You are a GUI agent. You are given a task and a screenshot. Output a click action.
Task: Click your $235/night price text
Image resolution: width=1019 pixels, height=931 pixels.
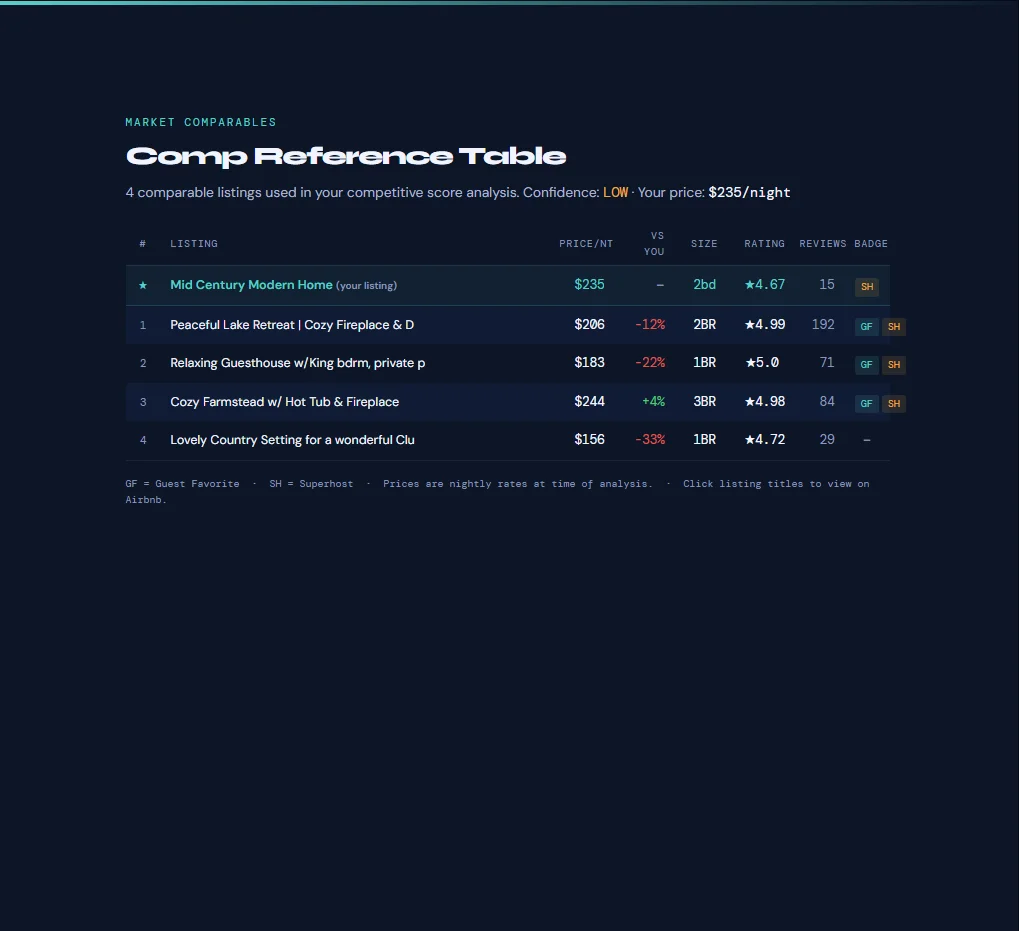coord(749,192)
